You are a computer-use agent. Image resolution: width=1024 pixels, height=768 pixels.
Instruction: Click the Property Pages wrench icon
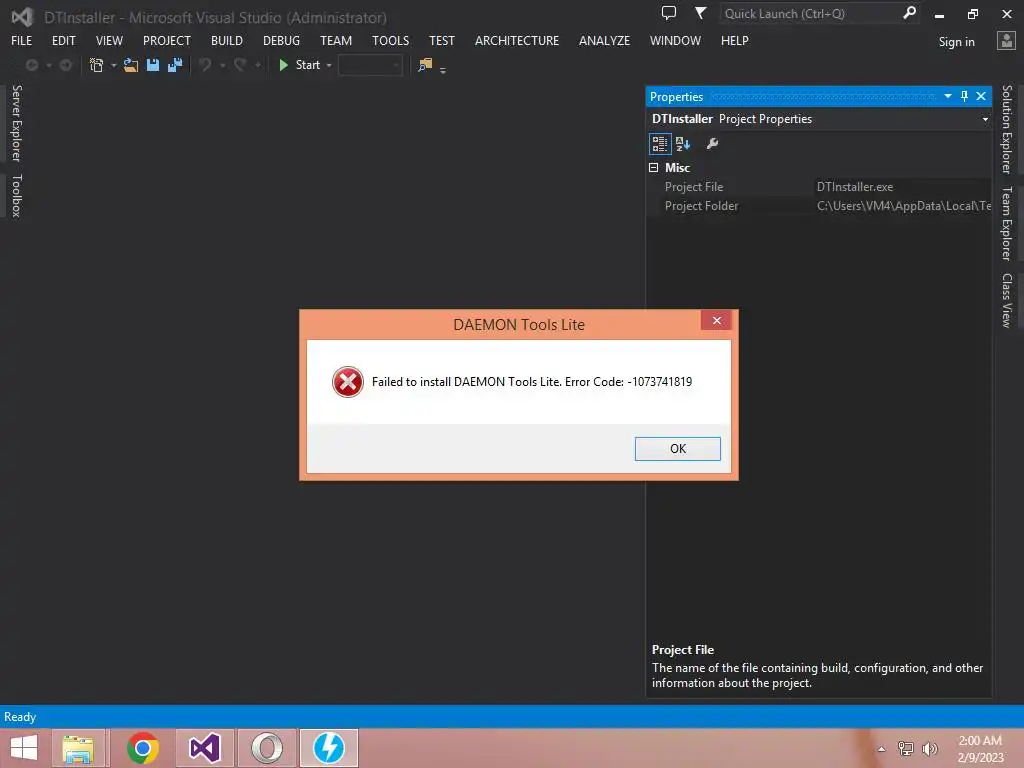[712, 144]
